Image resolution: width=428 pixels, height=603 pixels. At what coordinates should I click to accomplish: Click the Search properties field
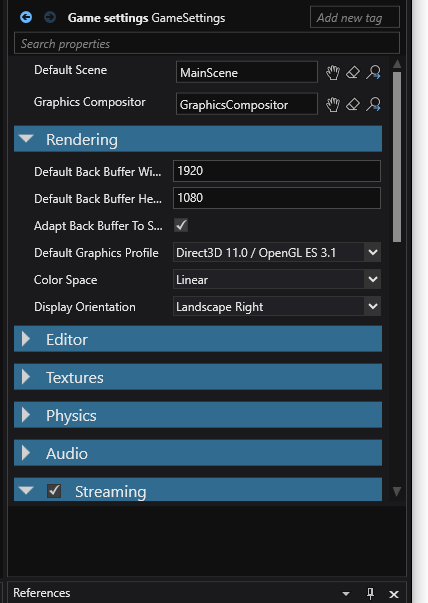coord(207,43)
